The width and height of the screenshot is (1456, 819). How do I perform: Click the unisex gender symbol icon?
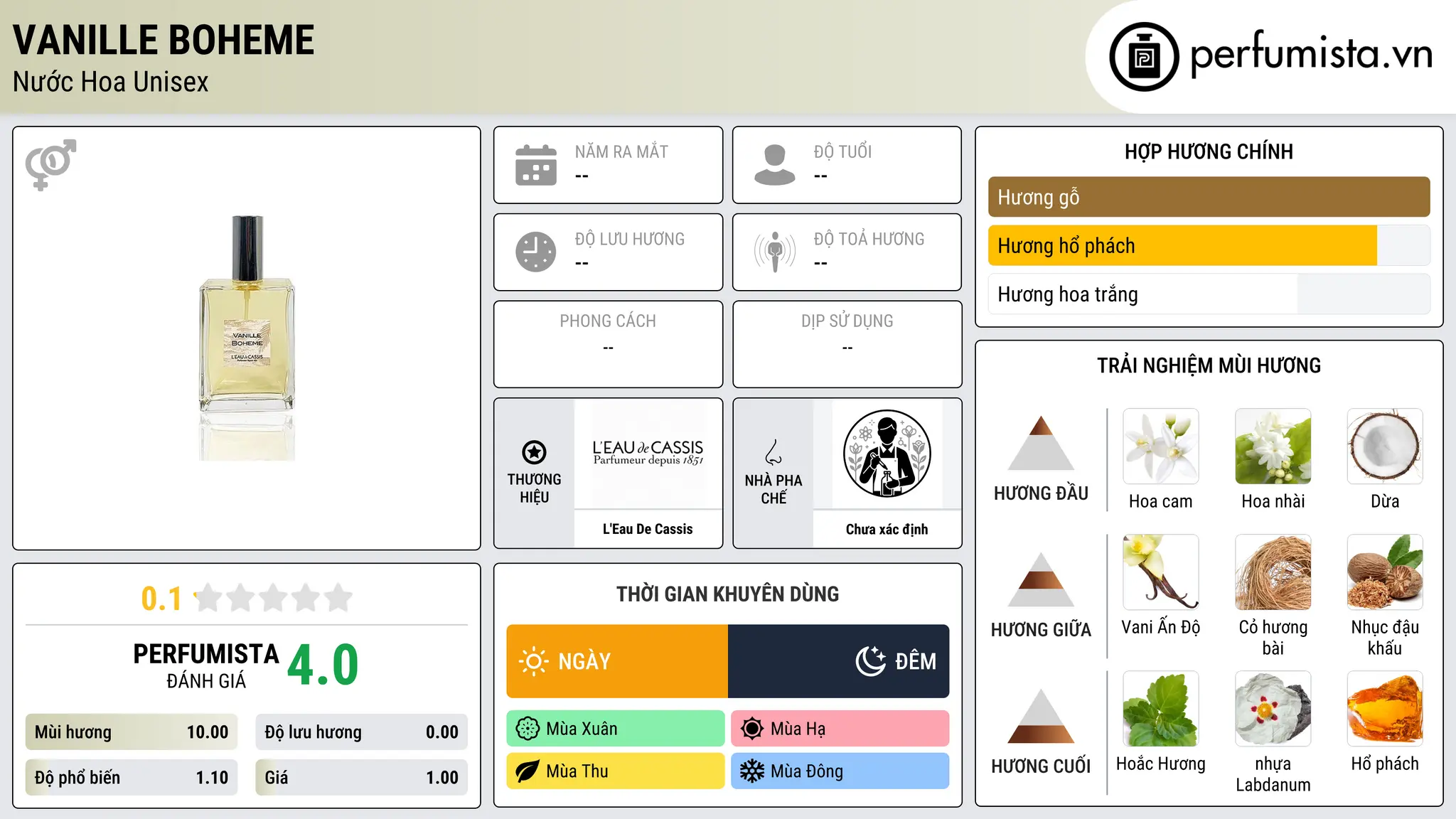[x=50, y=165]
